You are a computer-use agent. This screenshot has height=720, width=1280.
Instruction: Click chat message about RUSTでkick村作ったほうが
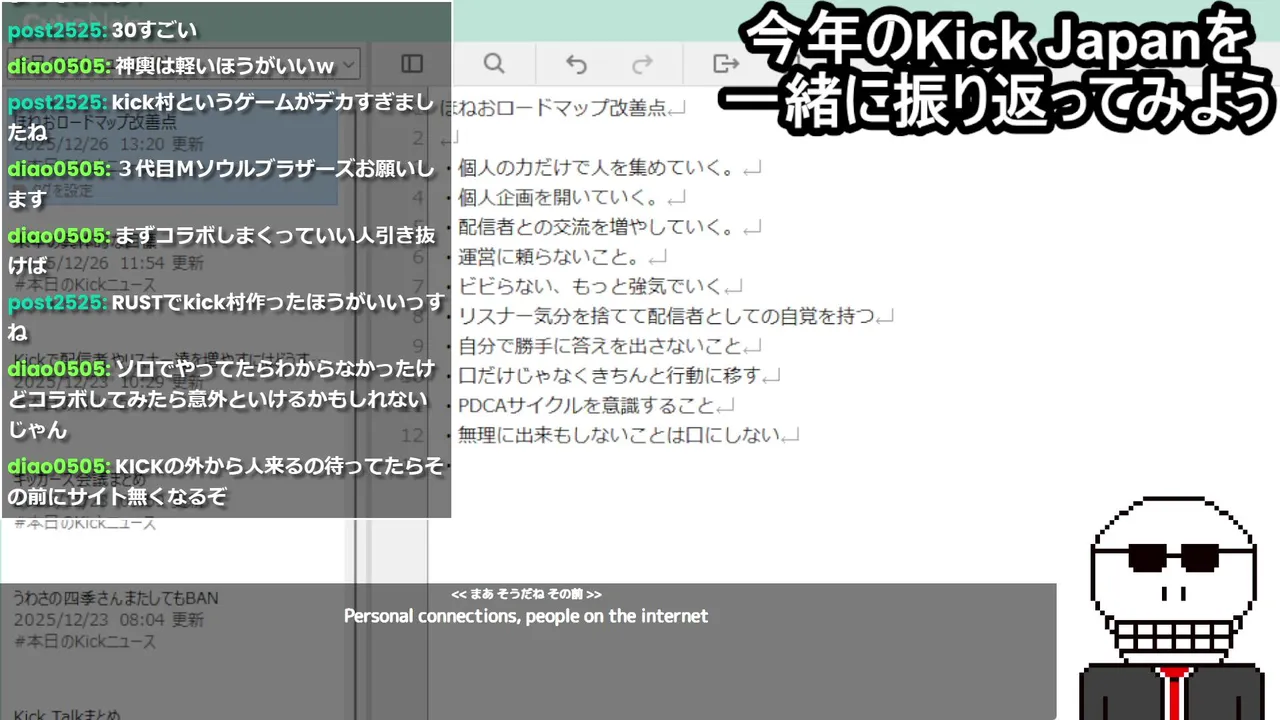226,317
